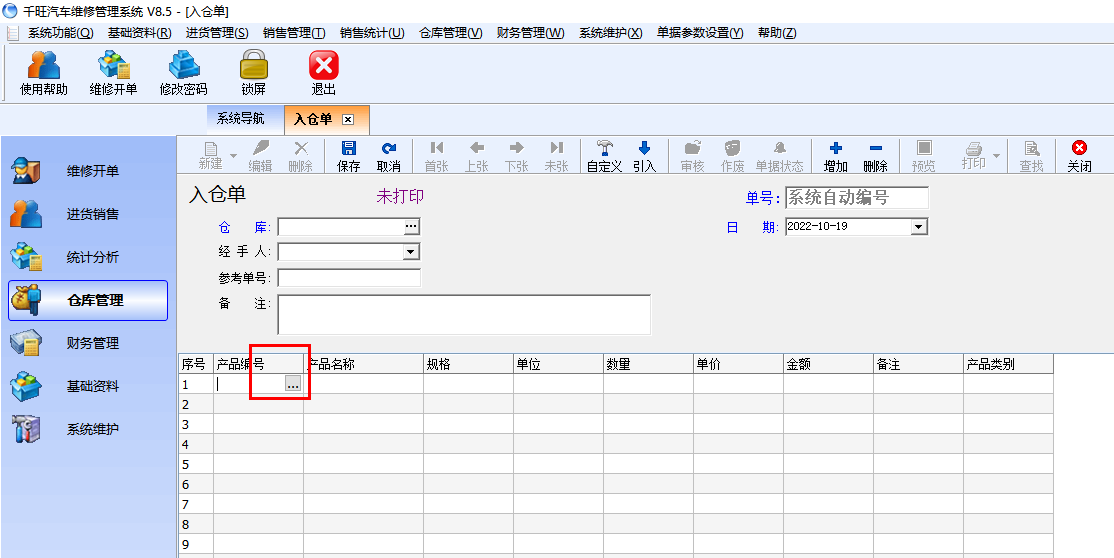Click the 新建 new document icon
The image size is (1114, 558).
[210, 156]
